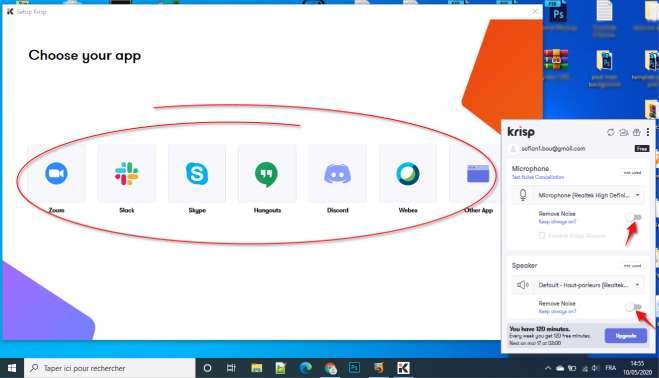Tick the greyed checkbox under Microphone Remove Noise

click(542, 235)
